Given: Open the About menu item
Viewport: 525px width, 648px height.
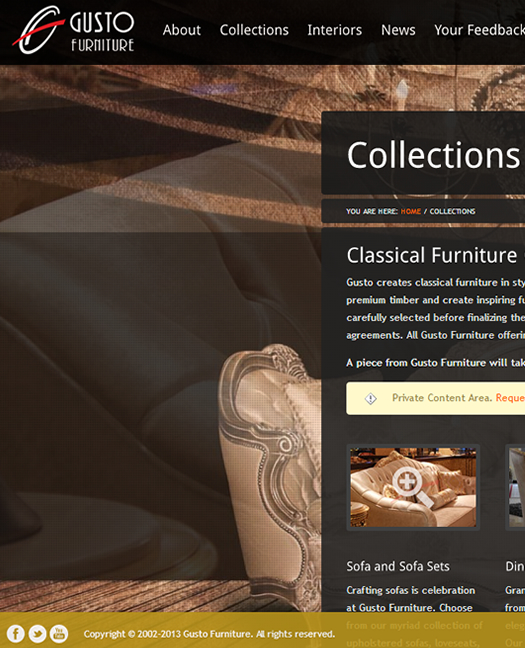Looking at the screenshot, I should [181, 30].
